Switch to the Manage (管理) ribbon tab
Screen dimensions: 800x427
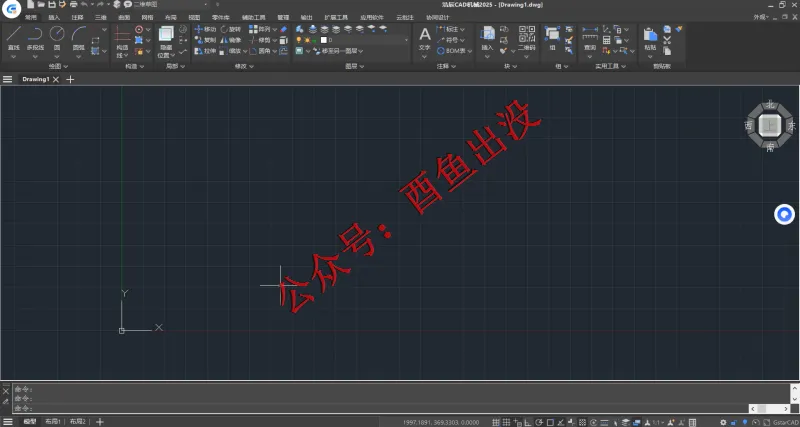point(283,17)
